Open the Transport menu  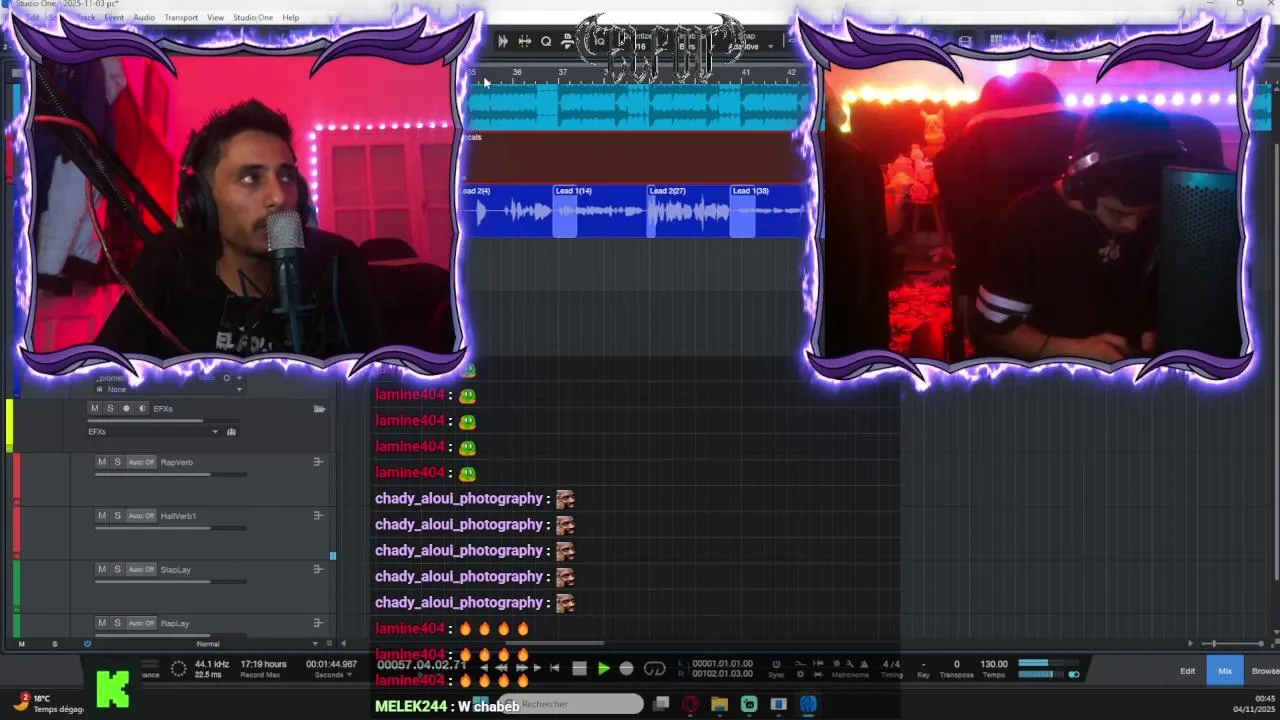181,17
